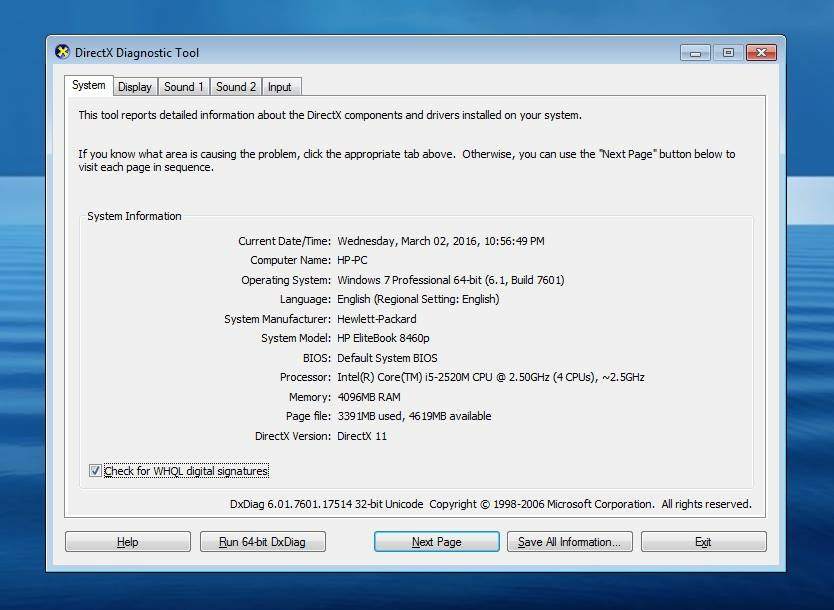Screen dimensions: 834x610
Task: Click the 'System Manufacturer:' label
Action: (277, 319)
